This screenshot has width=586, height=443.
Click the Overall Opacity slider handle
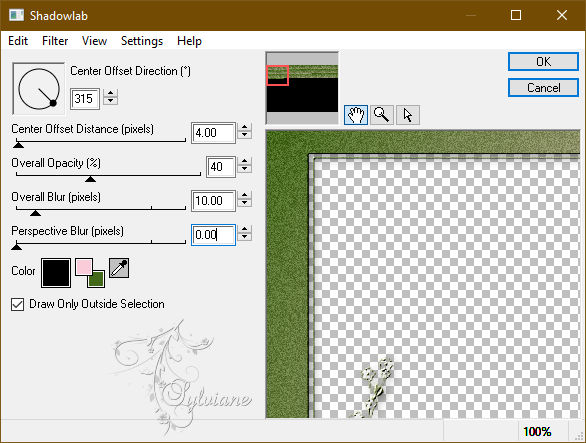90,179
